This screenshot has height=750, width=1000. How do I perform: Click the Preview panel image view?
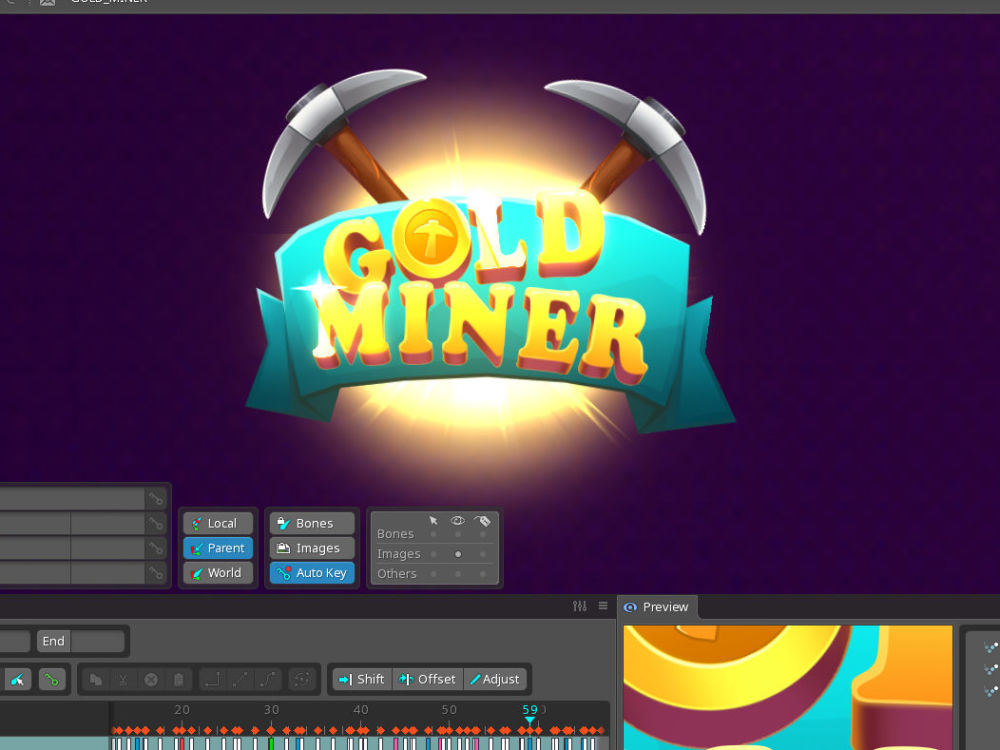pyautogui.click(x=788, y=688)
